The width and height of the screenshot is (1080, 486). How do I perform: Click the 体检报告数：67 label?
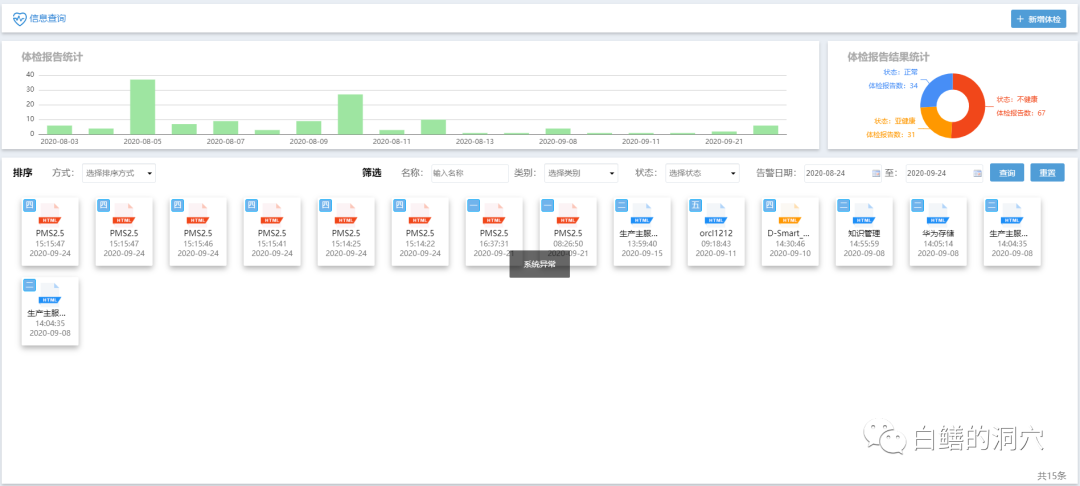click(1021, 113)
